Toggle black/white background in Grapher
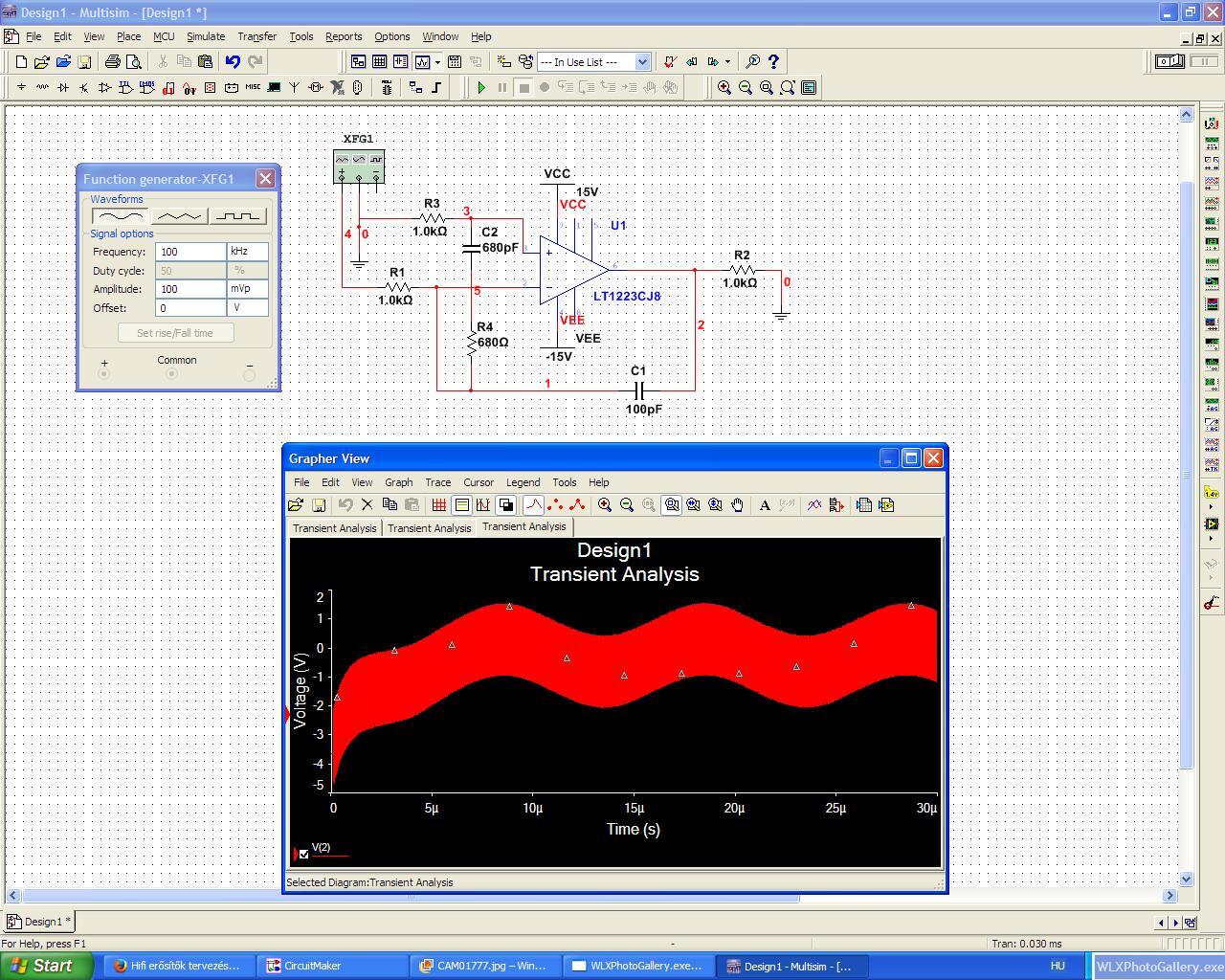 (x=506, y=505)
